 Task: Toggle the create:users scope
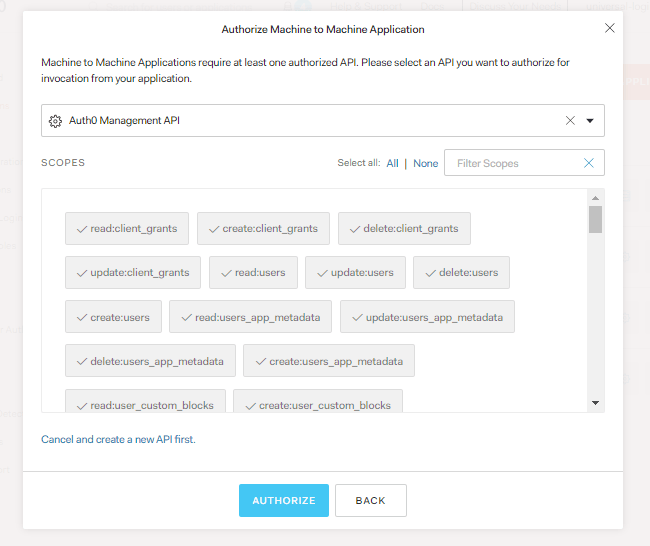coord(113,317)
